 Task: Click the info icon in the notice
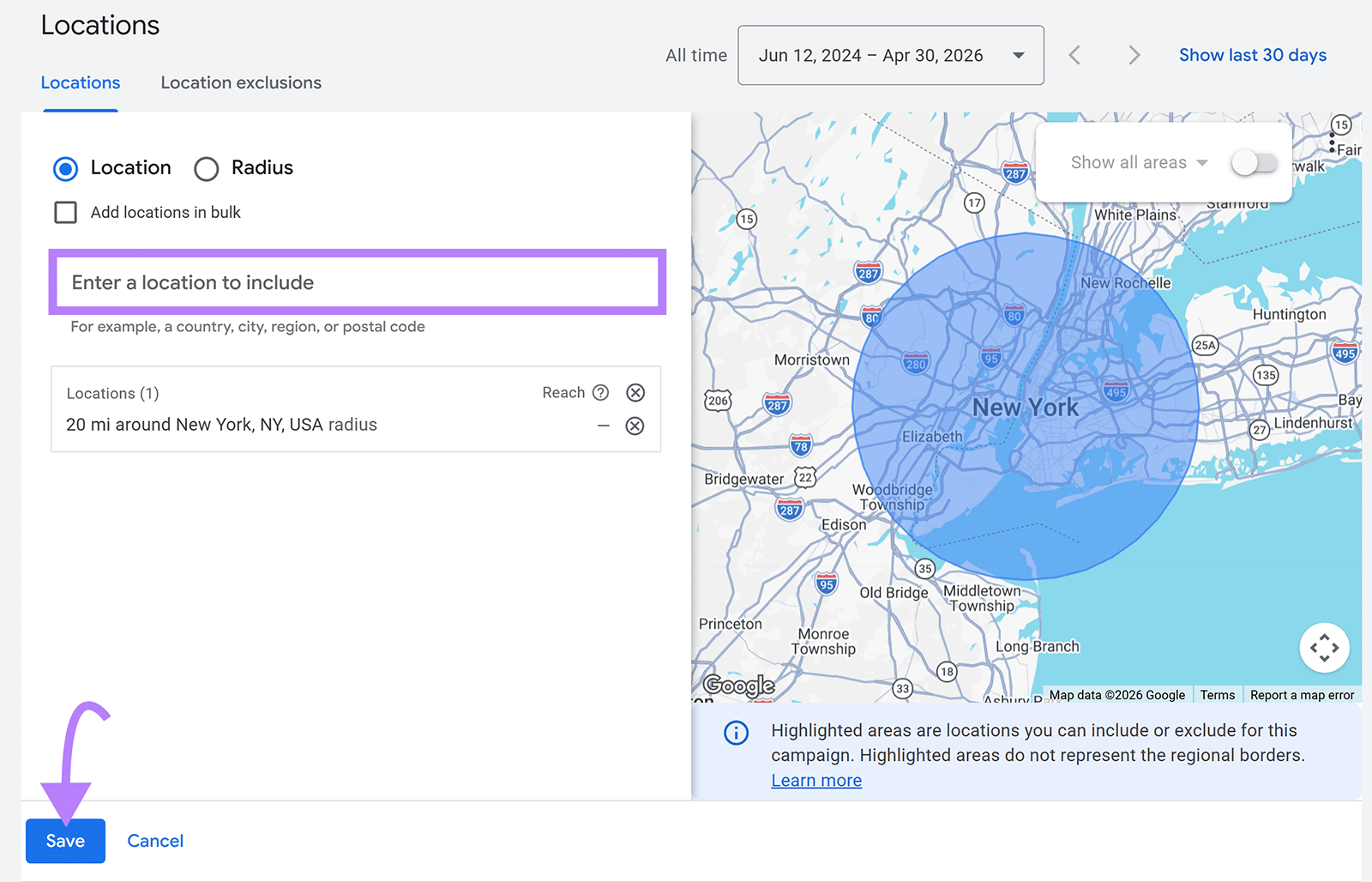pos(736,733)
